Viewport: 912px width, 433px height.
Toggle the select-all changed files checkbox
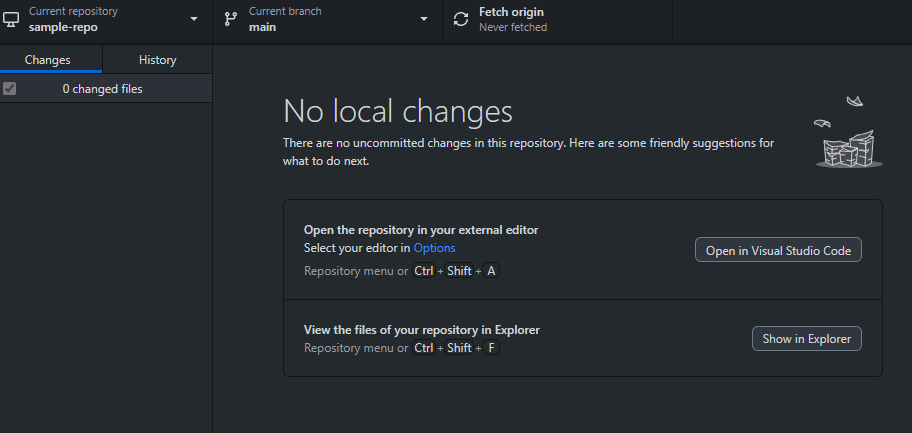(9, 88)
